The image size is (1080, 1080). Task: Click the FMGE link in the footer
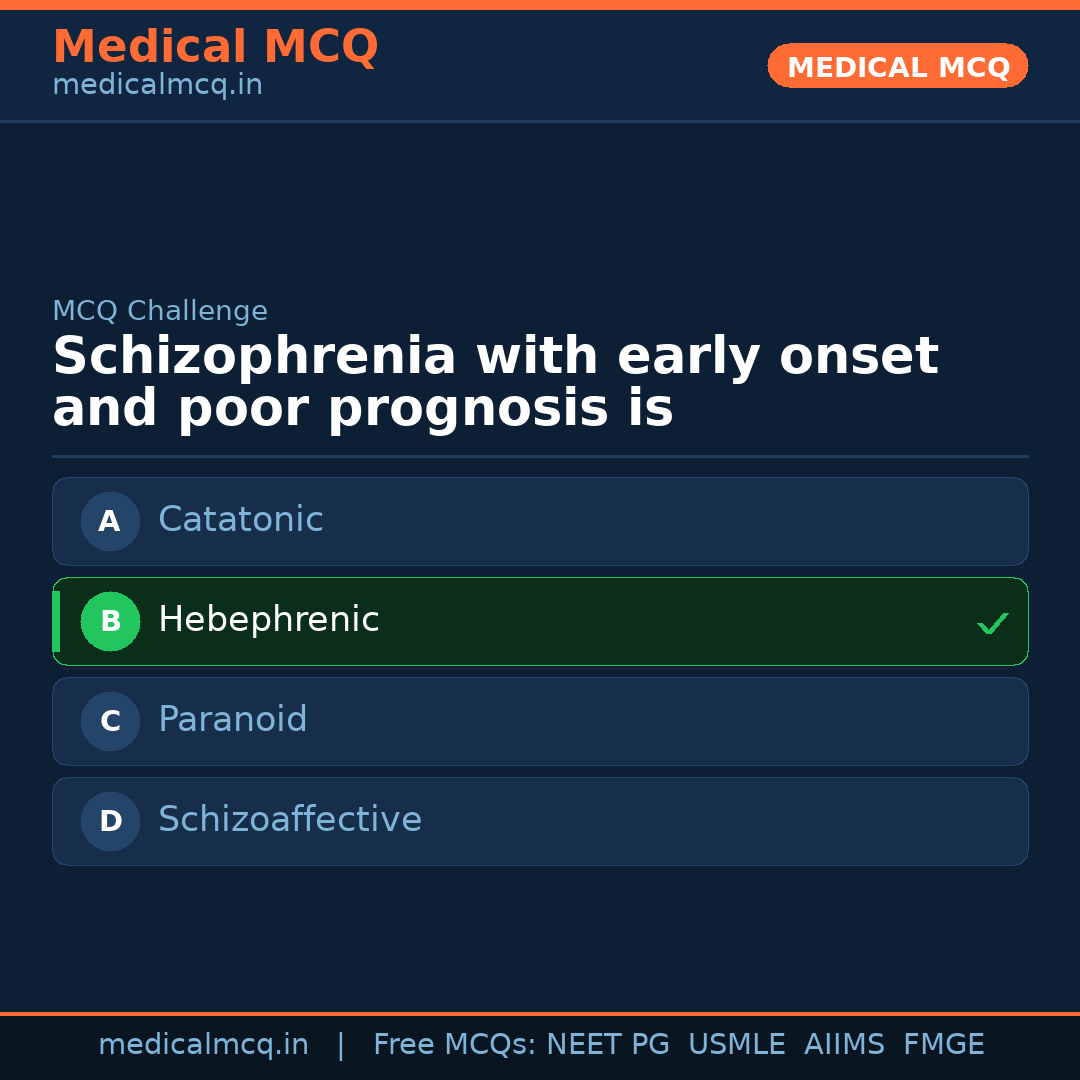[x=943, y=1043]
